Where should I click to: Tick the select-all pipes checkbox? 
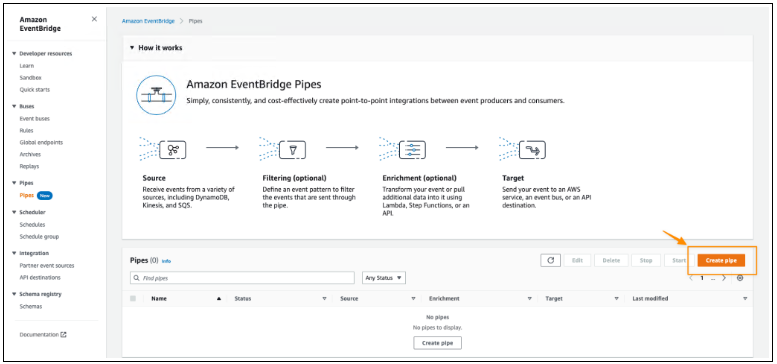pos(133,299)
